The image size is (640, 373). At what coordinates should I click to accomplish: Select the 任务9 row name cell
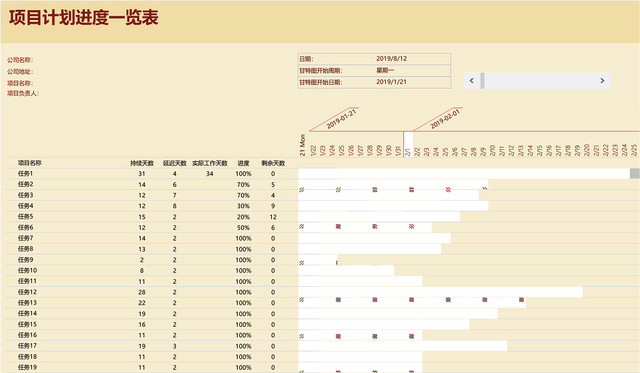(x=25, y=260)
